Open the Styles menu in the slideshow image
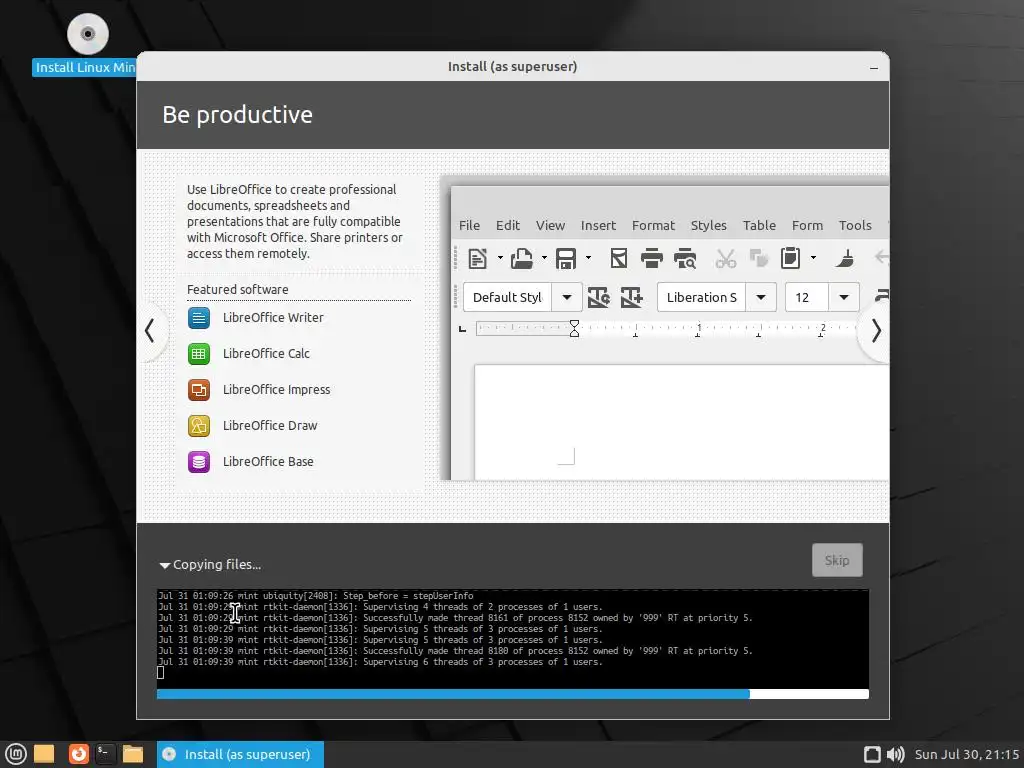The height and width of the screenshot is (768, 1024). 709,225
